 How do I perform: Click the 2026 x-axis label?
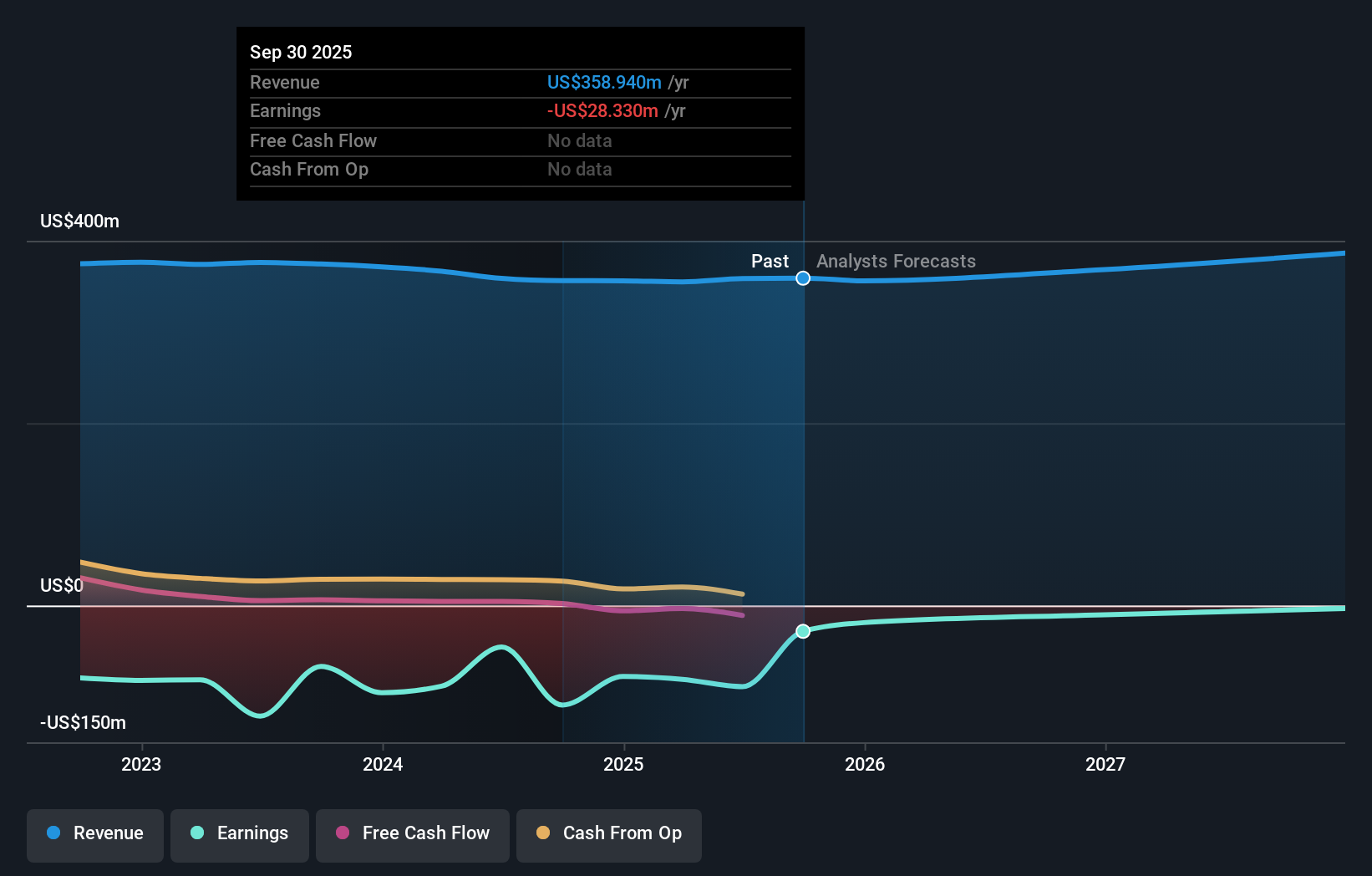tap(865, 764)
